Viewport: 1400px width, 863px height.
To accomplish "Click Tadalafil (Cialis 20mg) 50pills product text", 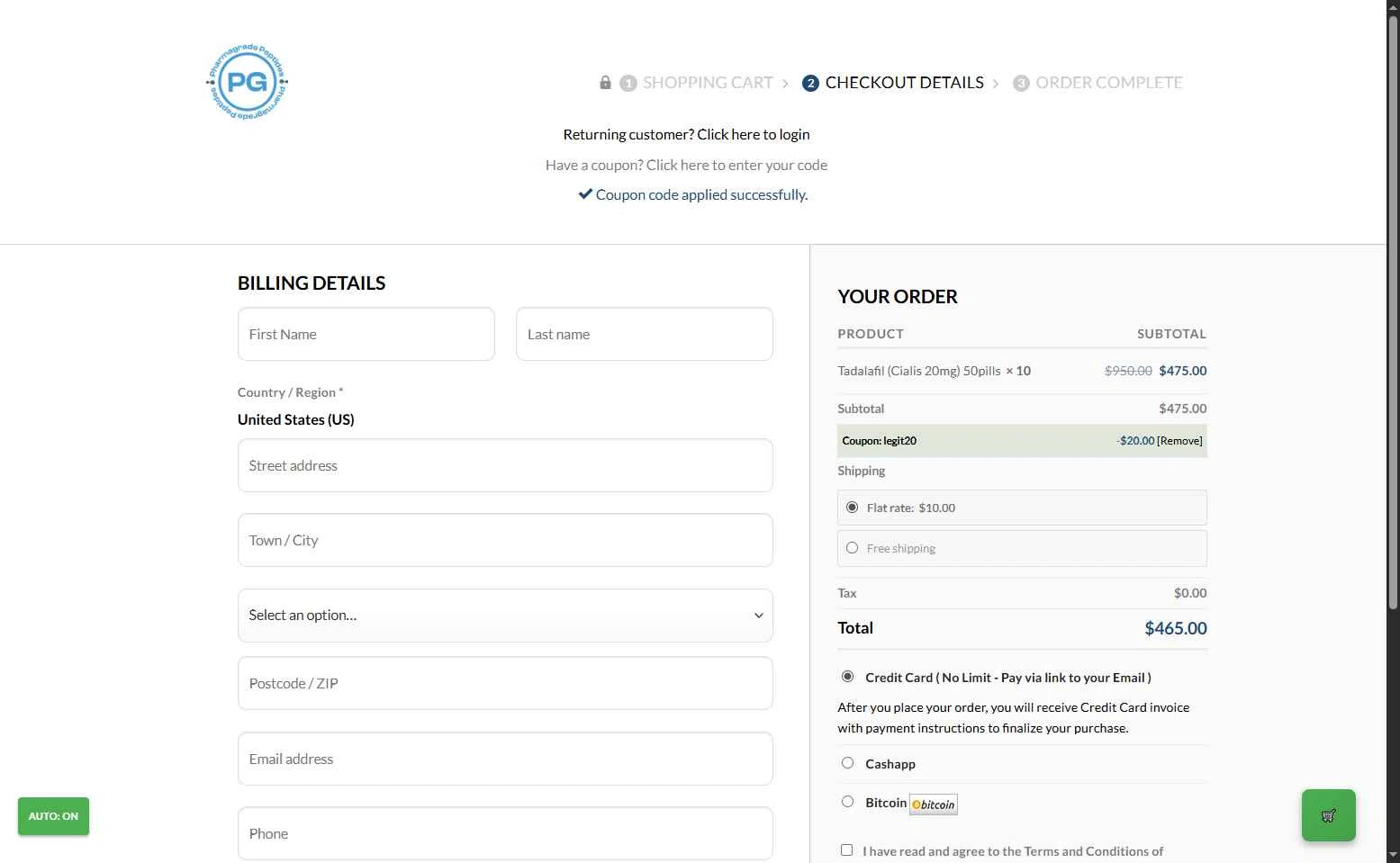I will [918, 371].
